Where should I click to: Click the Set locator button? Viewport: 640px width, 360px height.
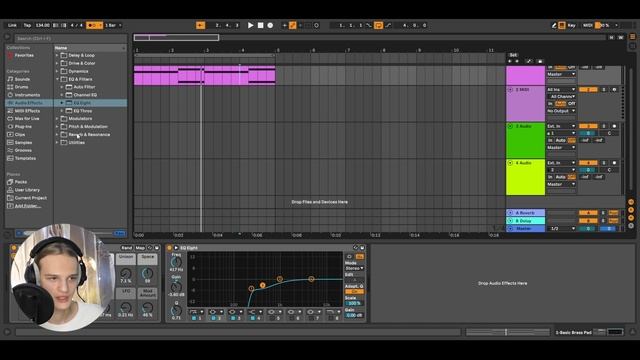[x=513, y=55]
